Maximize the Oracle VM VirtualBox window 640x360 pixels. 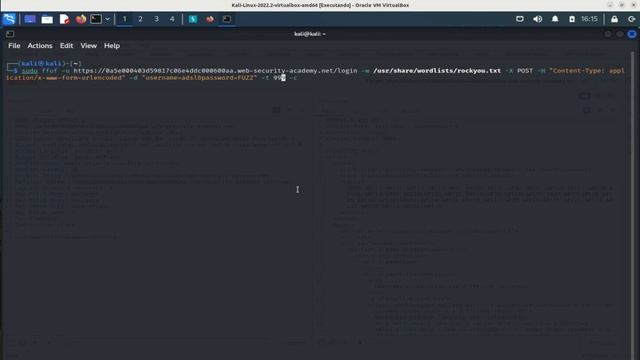(x=622, y=5)
